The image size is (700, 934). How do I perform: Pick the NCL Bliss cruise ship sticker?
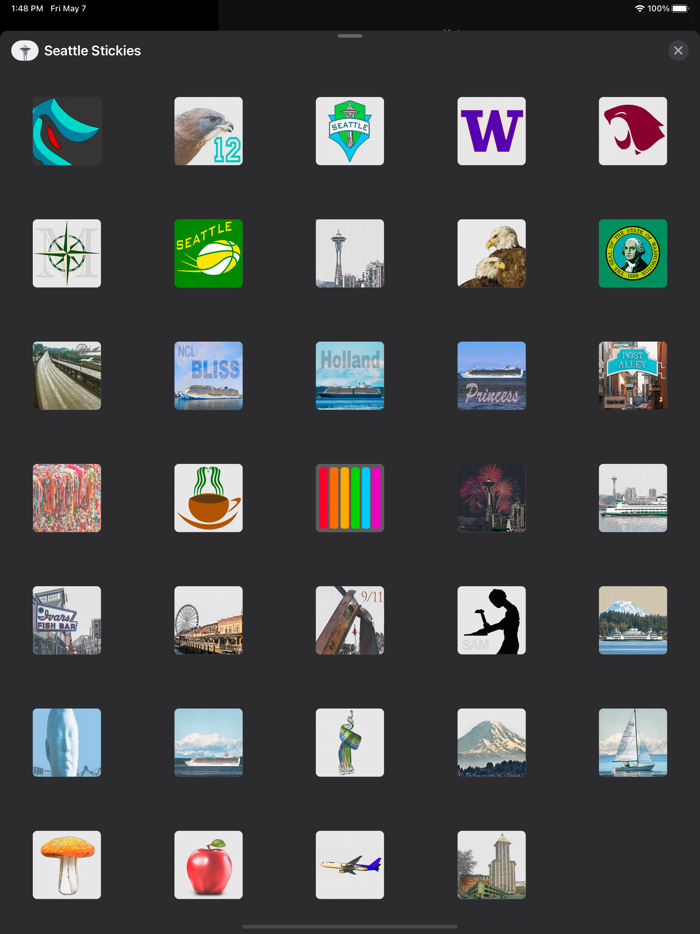coord(209,376)
